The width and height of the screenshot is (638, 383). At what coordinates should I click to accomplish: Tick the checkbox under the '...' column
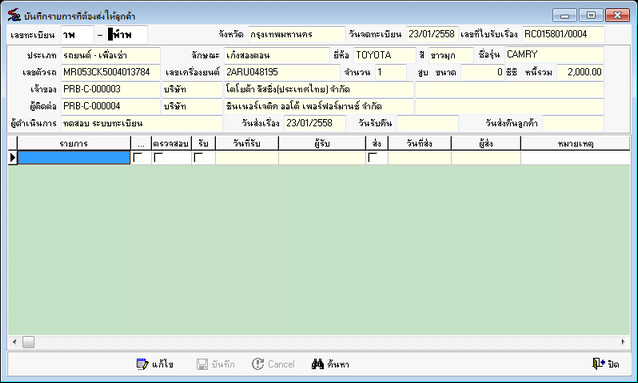click(138, 157)
